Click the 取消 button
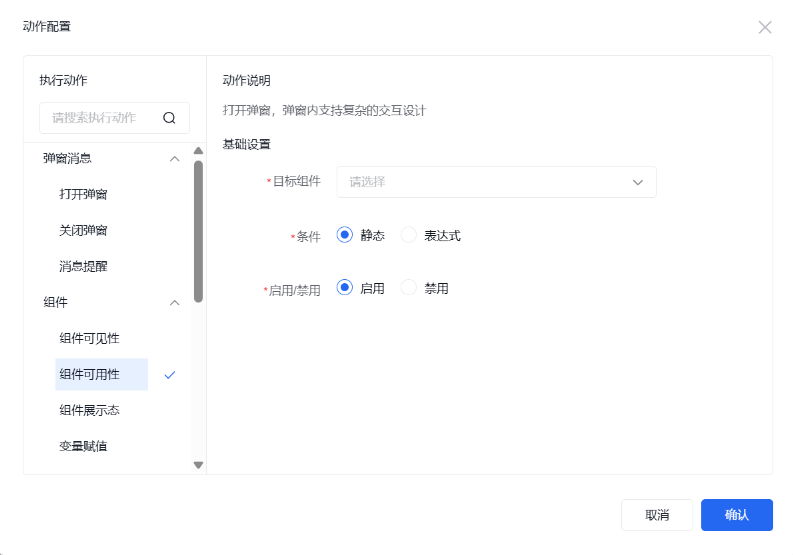The width and height of the screenshot is (793, 555). pos(657,515)
